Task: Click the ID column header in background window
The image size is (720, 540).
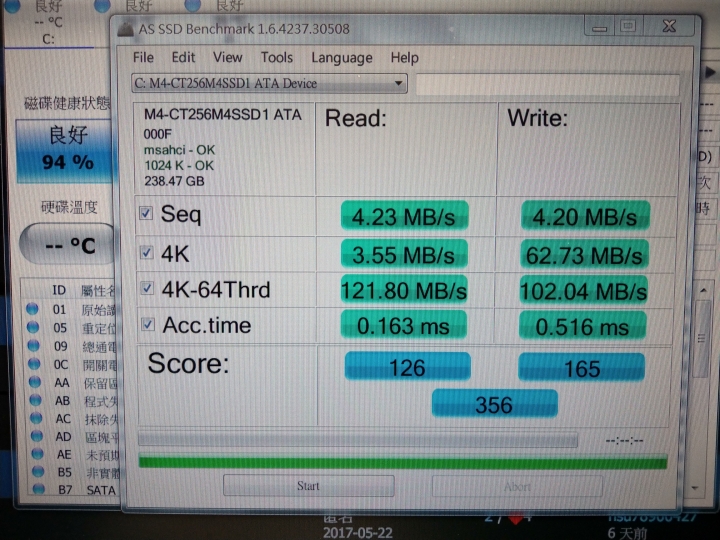Action: click(x=59, y=290)
